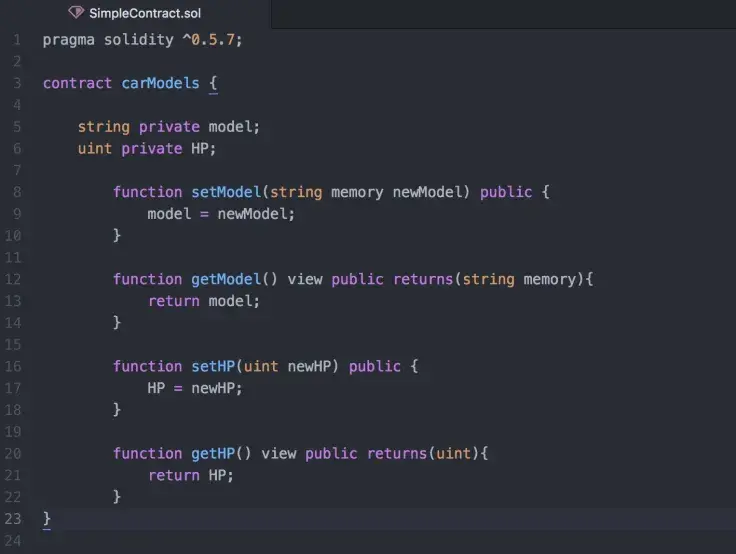
Task: Click the version number '0.5.7'
Action: (x=213, y=40)
